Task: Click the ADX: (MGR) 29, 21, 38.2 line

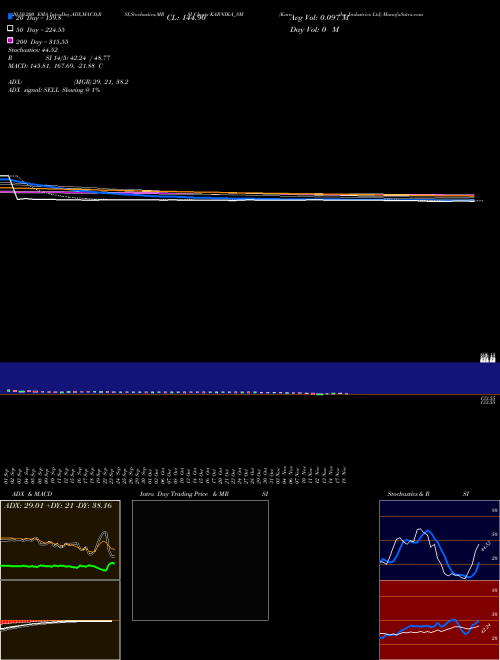Action: click(x=68, y=82)
